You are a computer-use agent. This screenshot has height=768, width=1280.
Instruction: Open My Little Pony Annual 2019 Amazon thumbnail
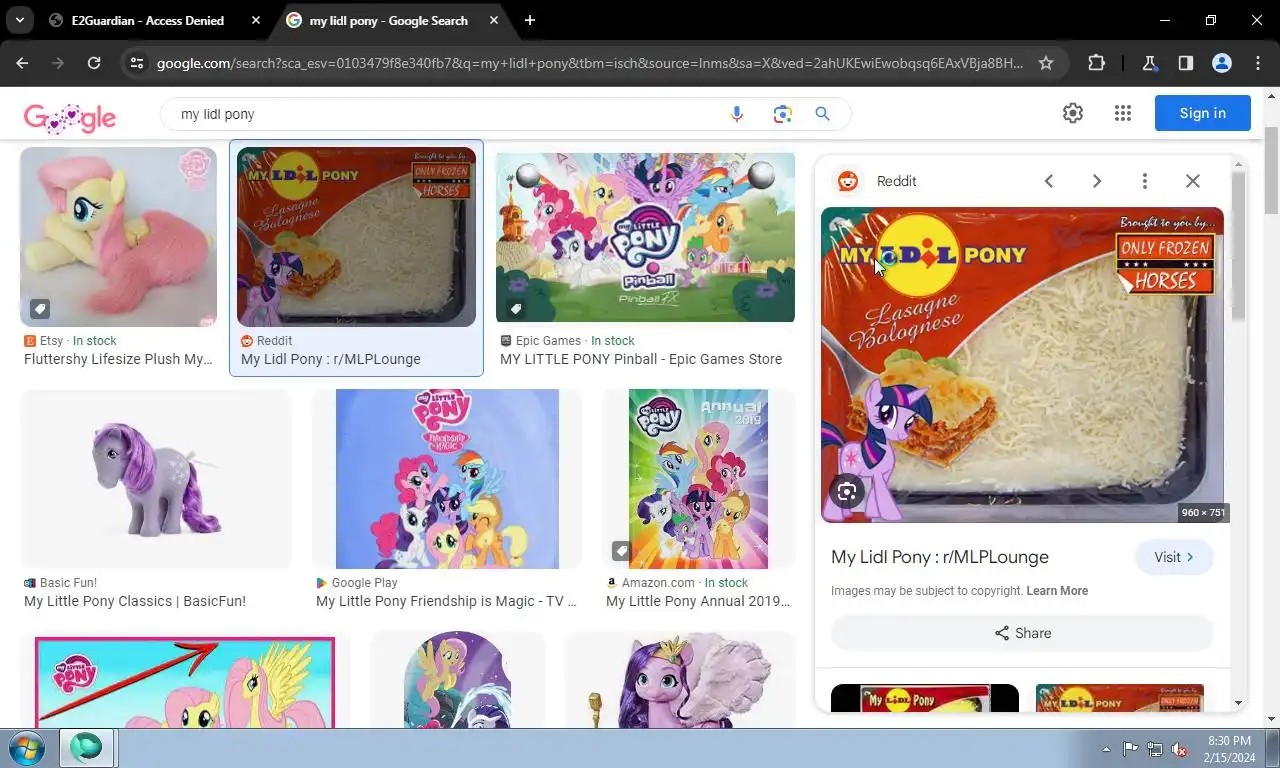click(x=698, y=479)
